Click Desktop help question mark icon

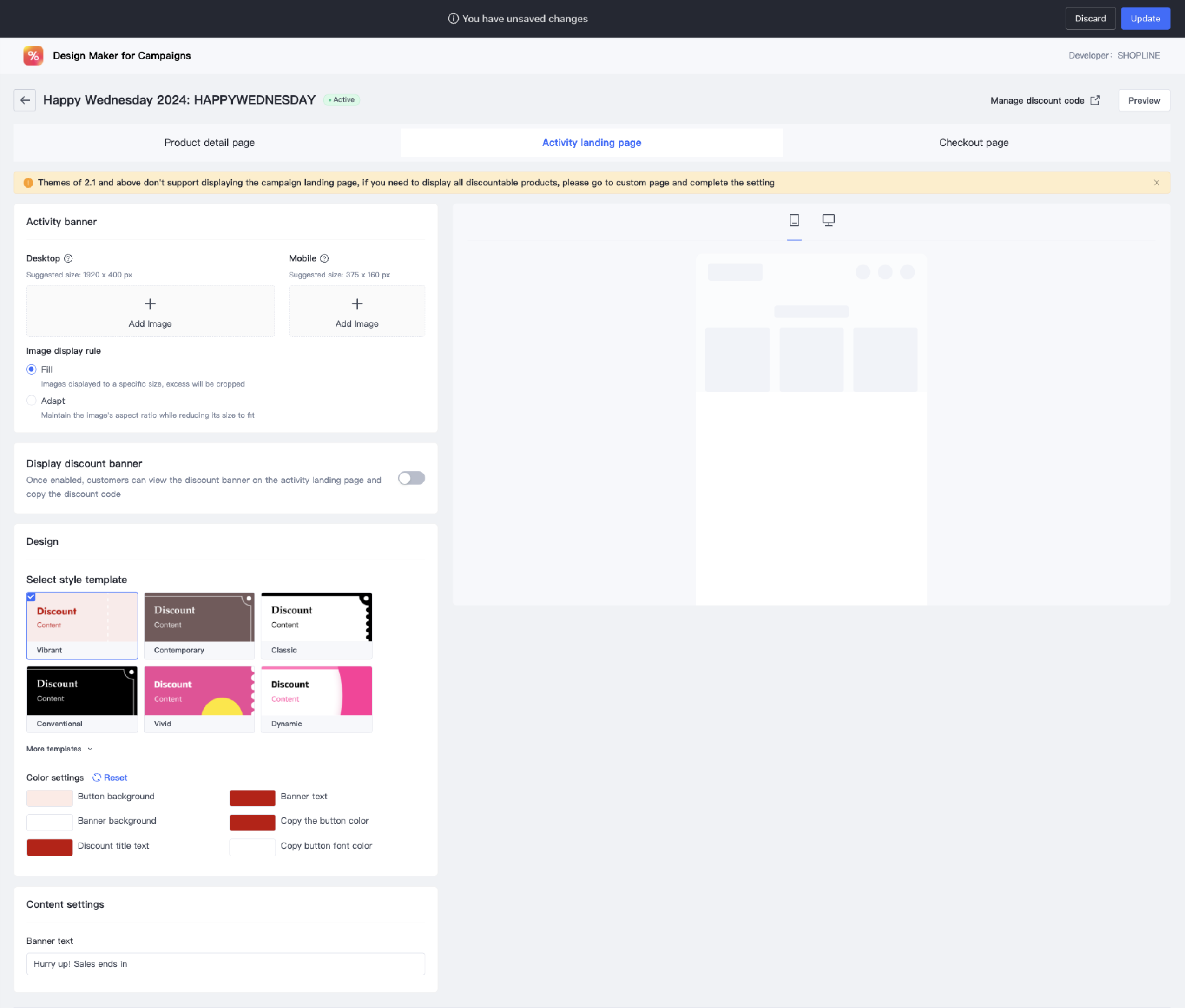point(68,258)
